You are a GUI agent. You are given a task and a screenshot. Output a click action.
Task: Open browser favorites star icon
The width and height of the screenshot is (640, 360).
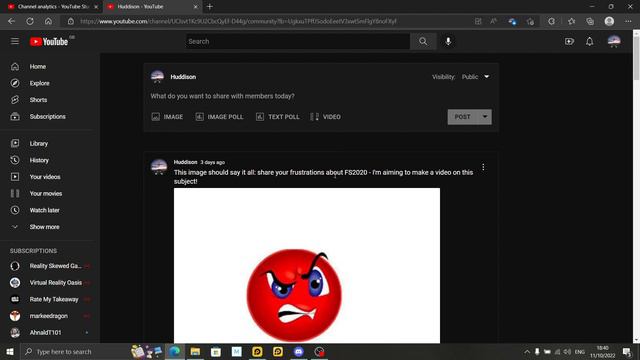(571, 21)
